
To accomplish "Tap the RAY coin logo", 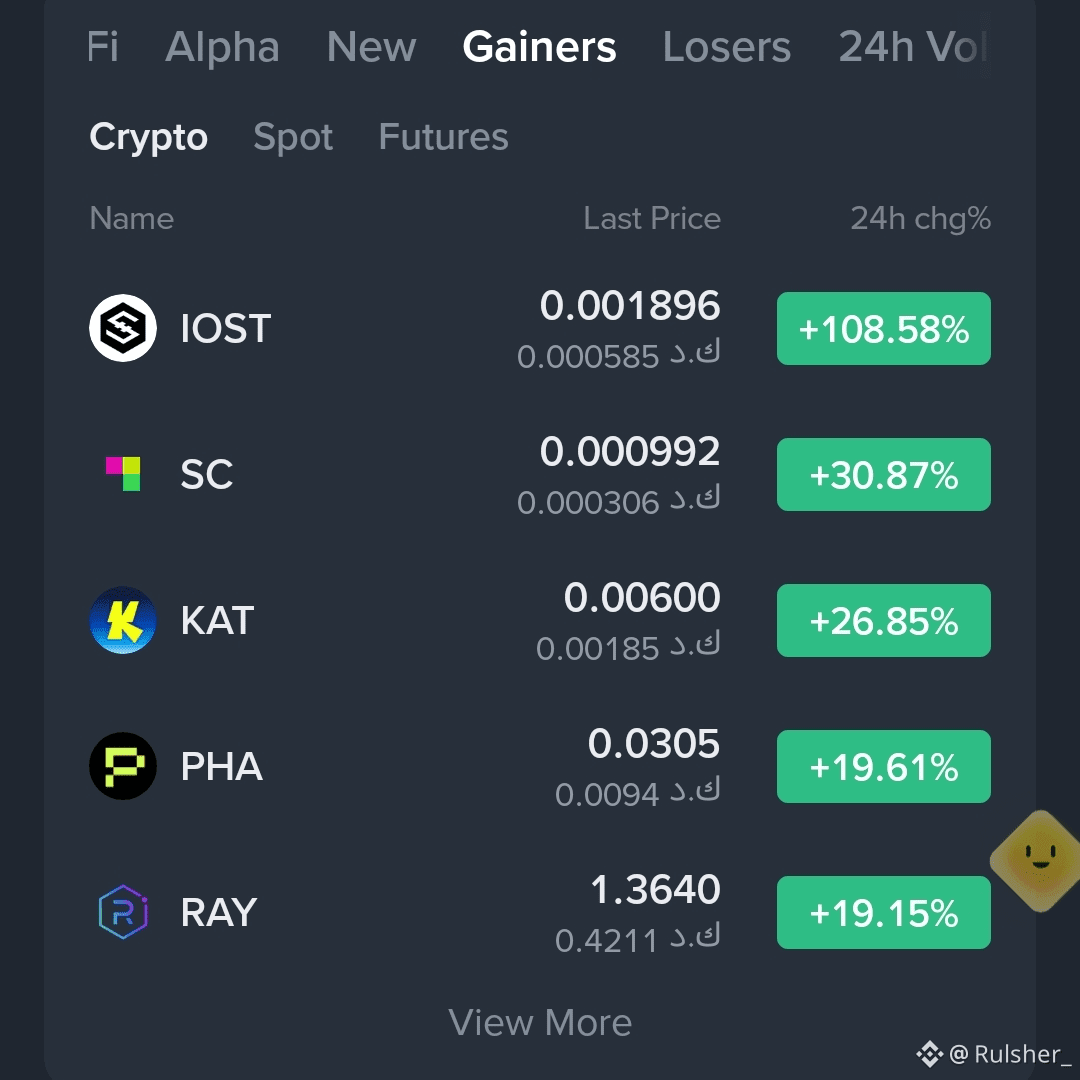I will click(123, 912).
